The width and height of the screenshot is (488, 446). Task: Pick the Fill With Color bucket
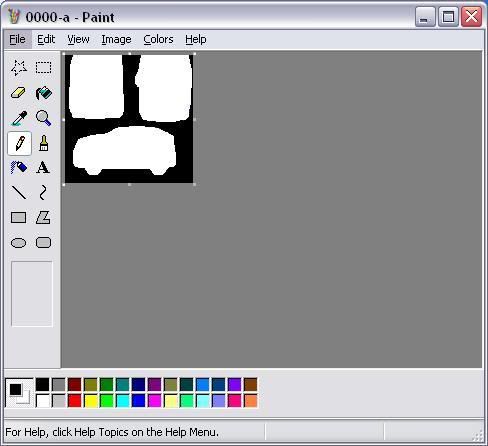coord(43,93)
